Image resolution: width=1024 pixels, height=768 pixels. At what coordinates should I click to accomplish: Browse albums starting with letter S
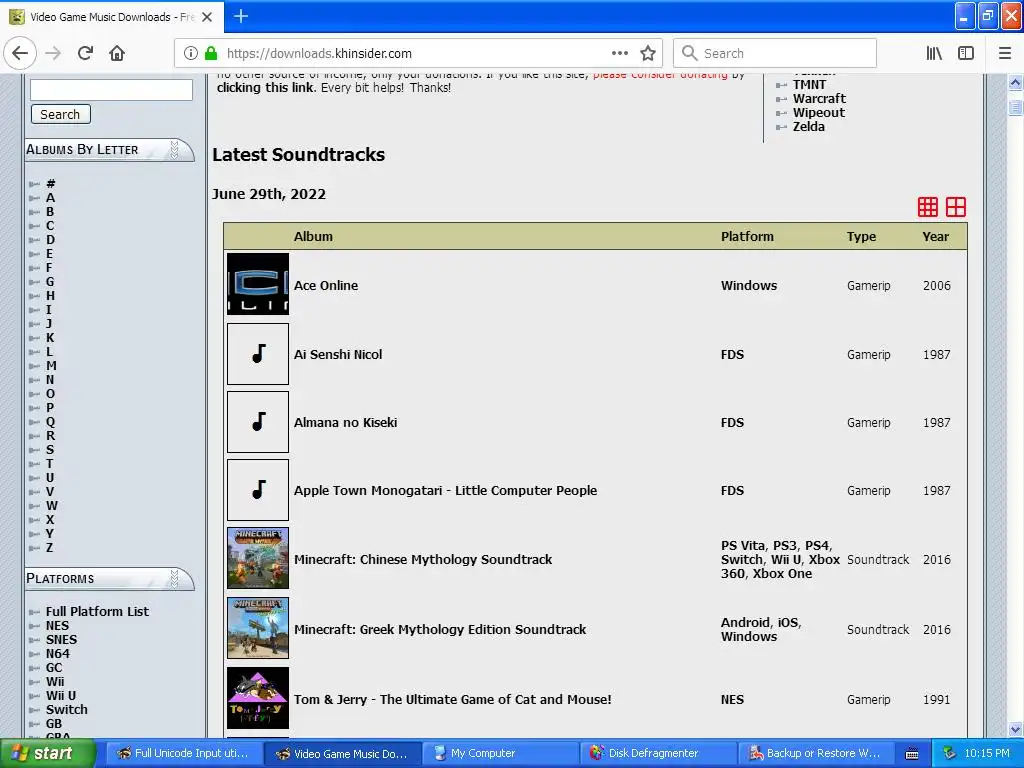(50, 450)
